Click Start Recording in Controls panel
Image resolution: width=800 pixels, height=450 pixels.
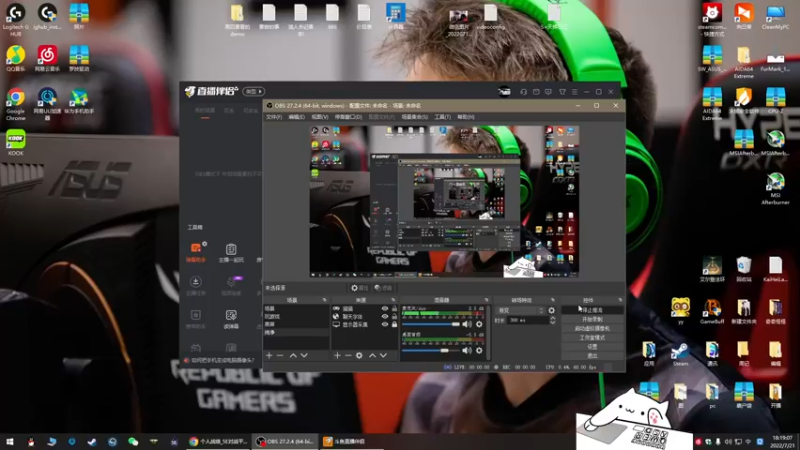592,319
